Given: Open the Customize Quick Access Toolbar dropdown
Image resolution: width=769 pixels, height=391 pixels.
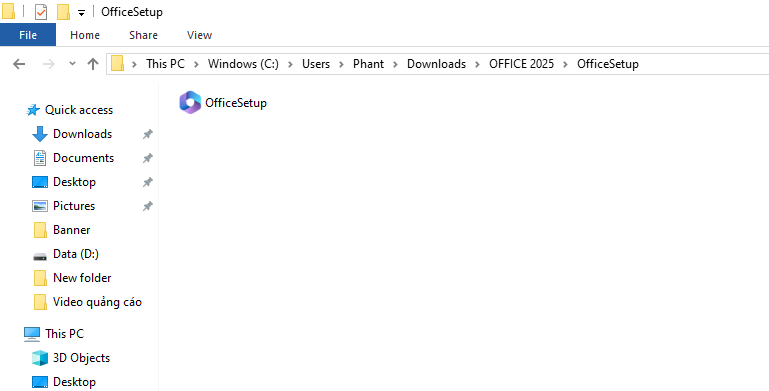Looking at the screenshot, I should point(81,13).
